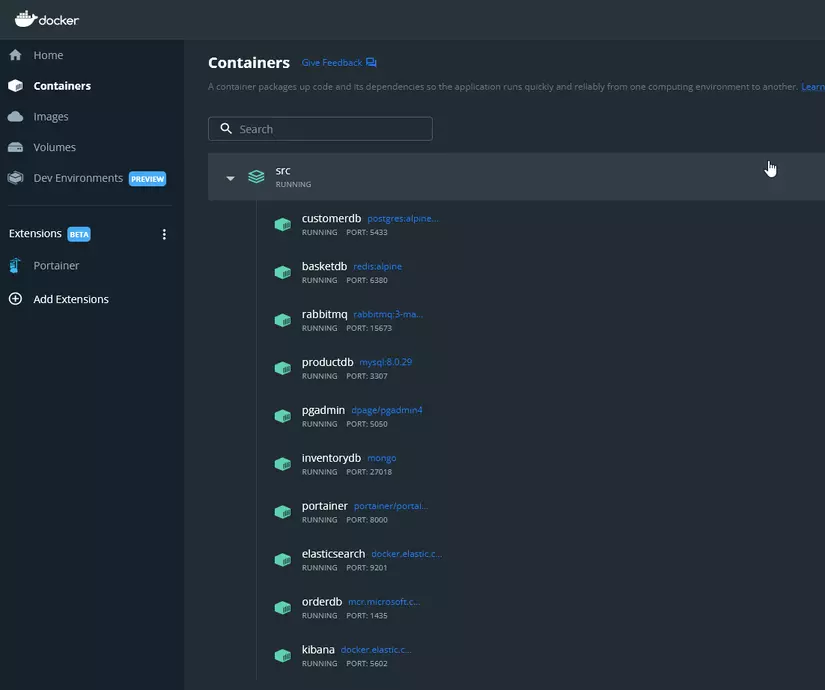Click the BETA badge beside Extensions

click(x=79, y=234)
